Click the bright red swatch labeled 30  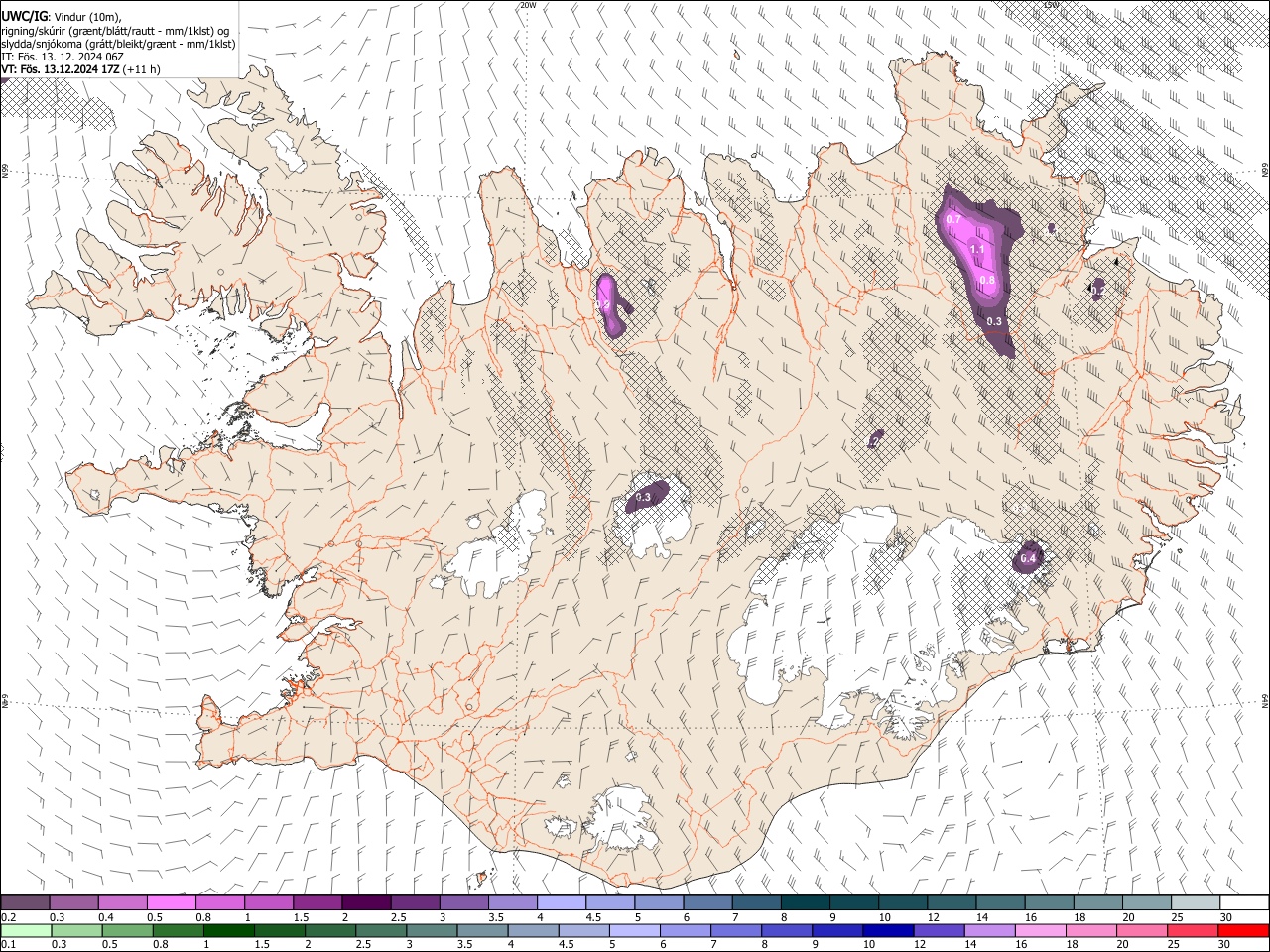[1243, 930]
